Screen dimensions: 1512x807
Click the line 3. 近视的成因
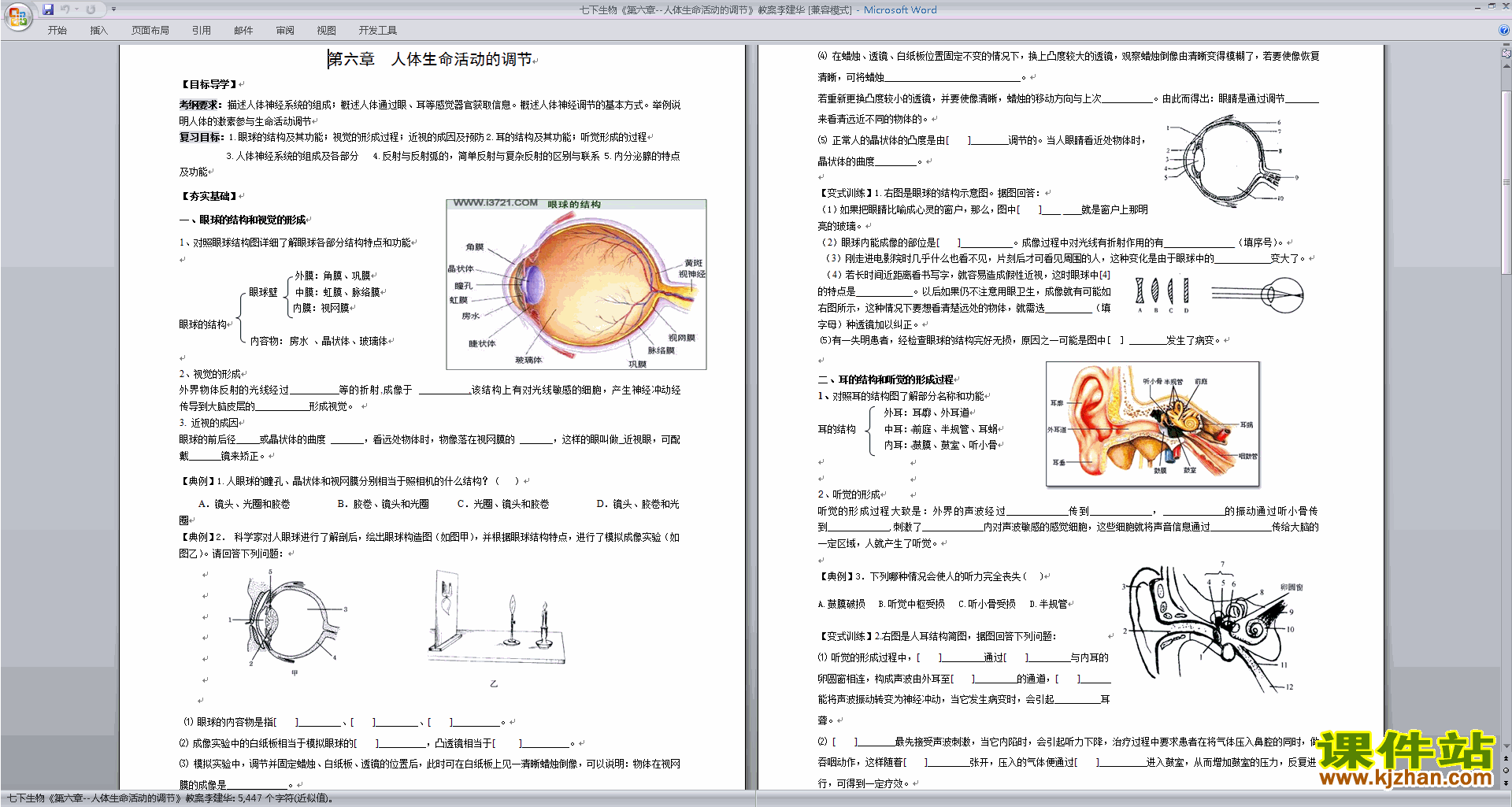pos(209,423)
